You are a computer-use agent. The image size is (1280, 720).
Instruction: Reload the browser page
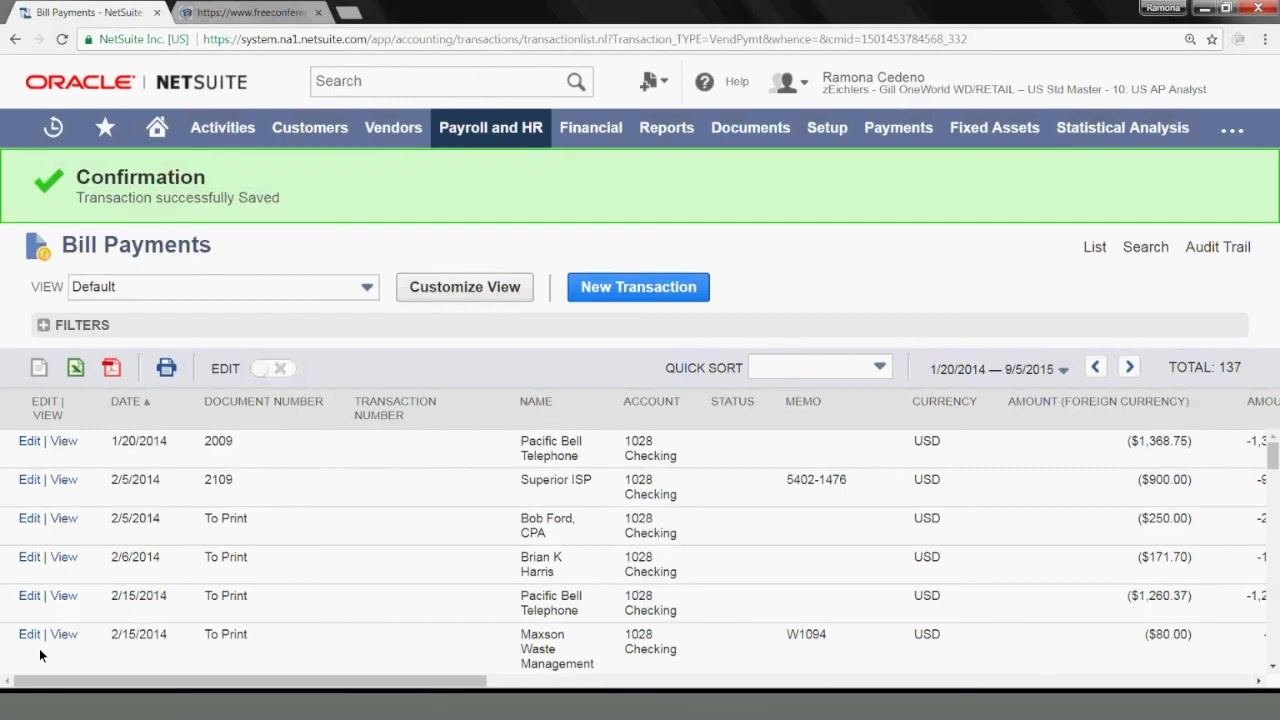[62, 39]
